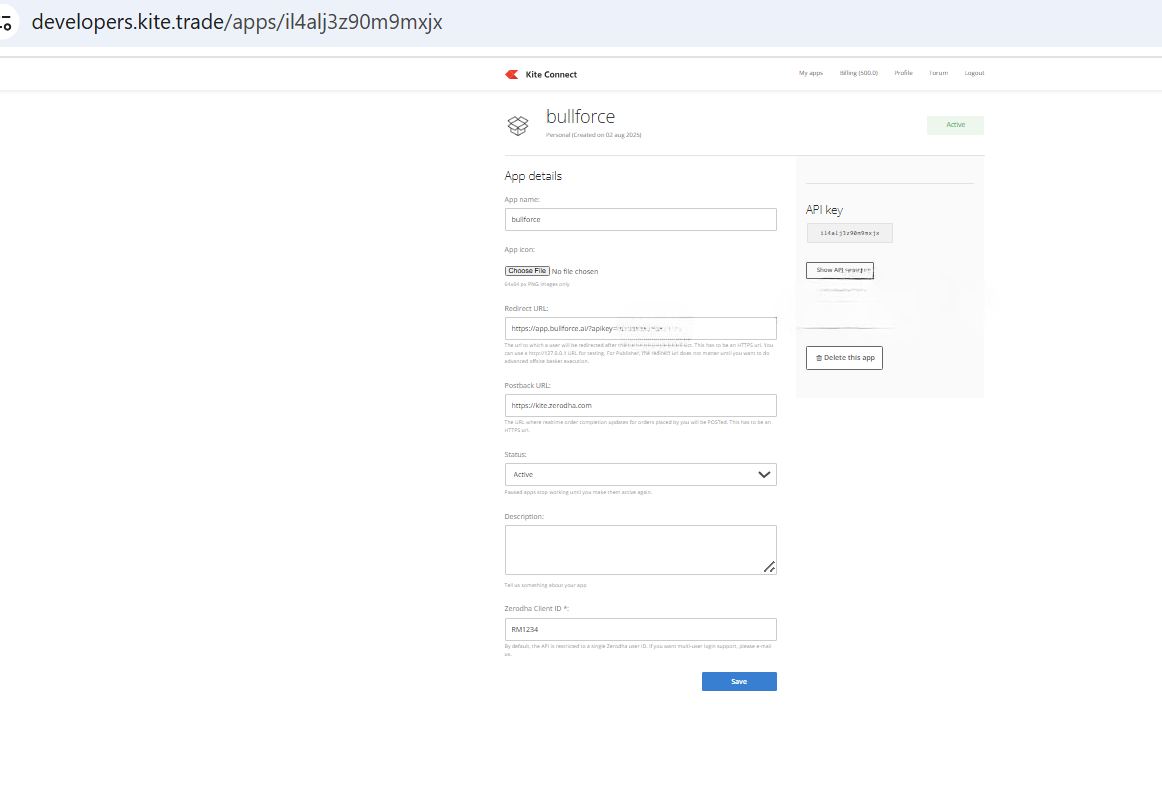Image resolution: width=1162 pixels, height=792 pixels.
Task: Click the "Postback URL:" label
Action: pos(528,386)
